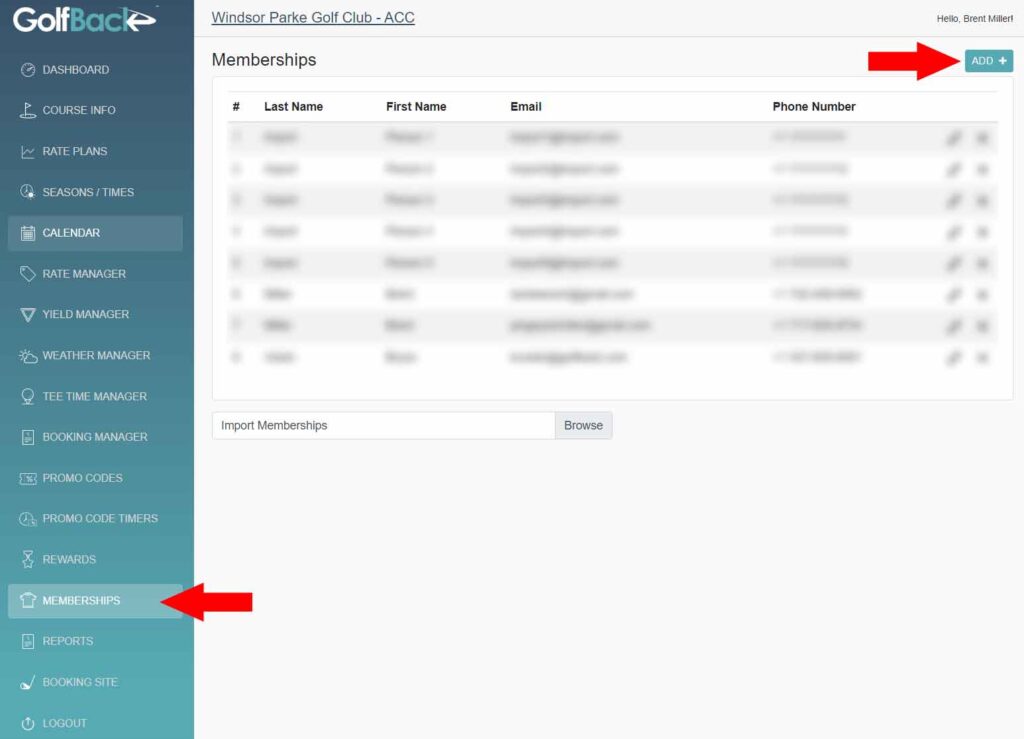Click the Weather Manager sun-cloud icon
This screenshot has height=739, width=1024.
point(28,356)
